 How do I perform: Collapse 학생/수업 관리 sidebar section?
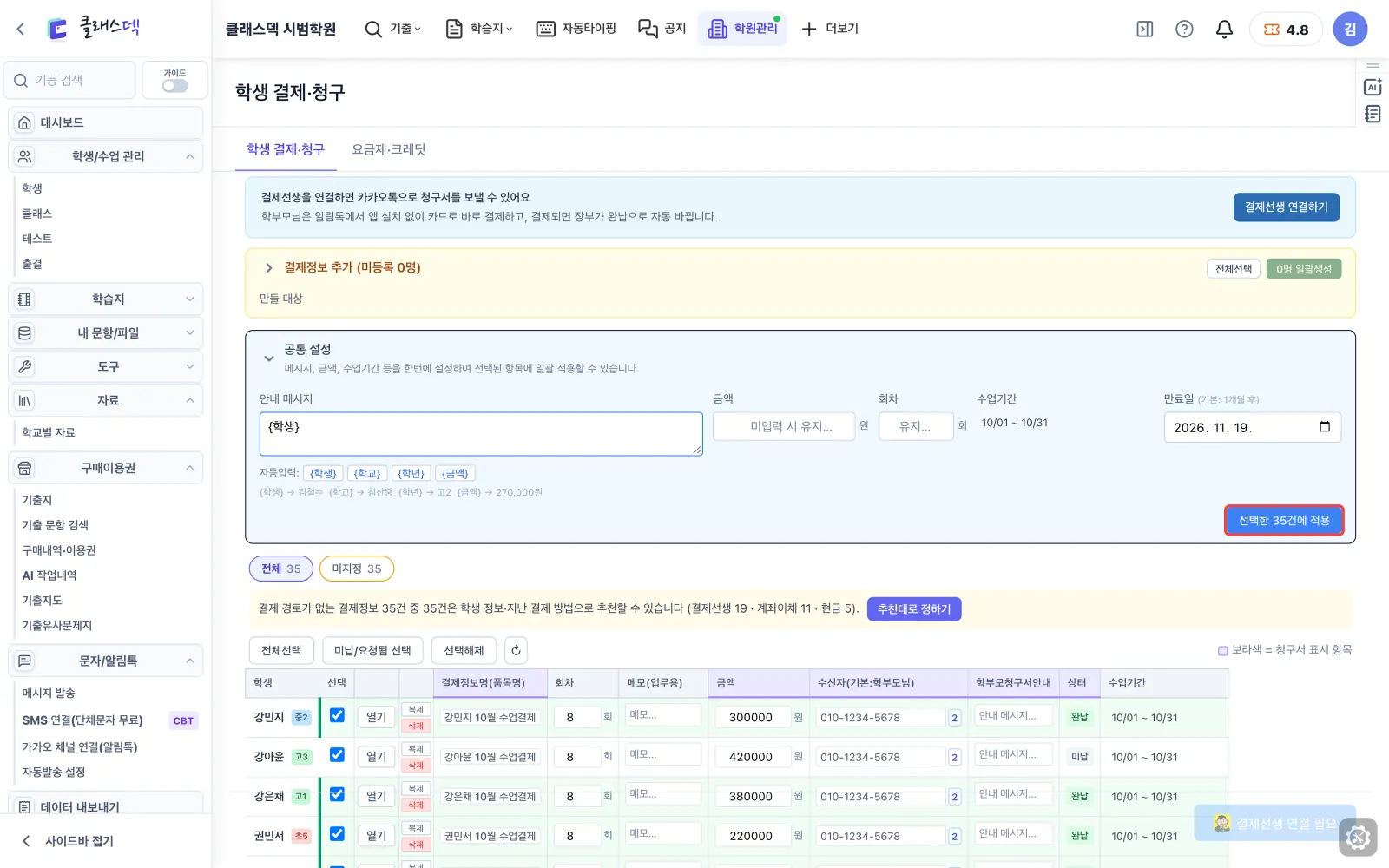[x=106, y=156]
